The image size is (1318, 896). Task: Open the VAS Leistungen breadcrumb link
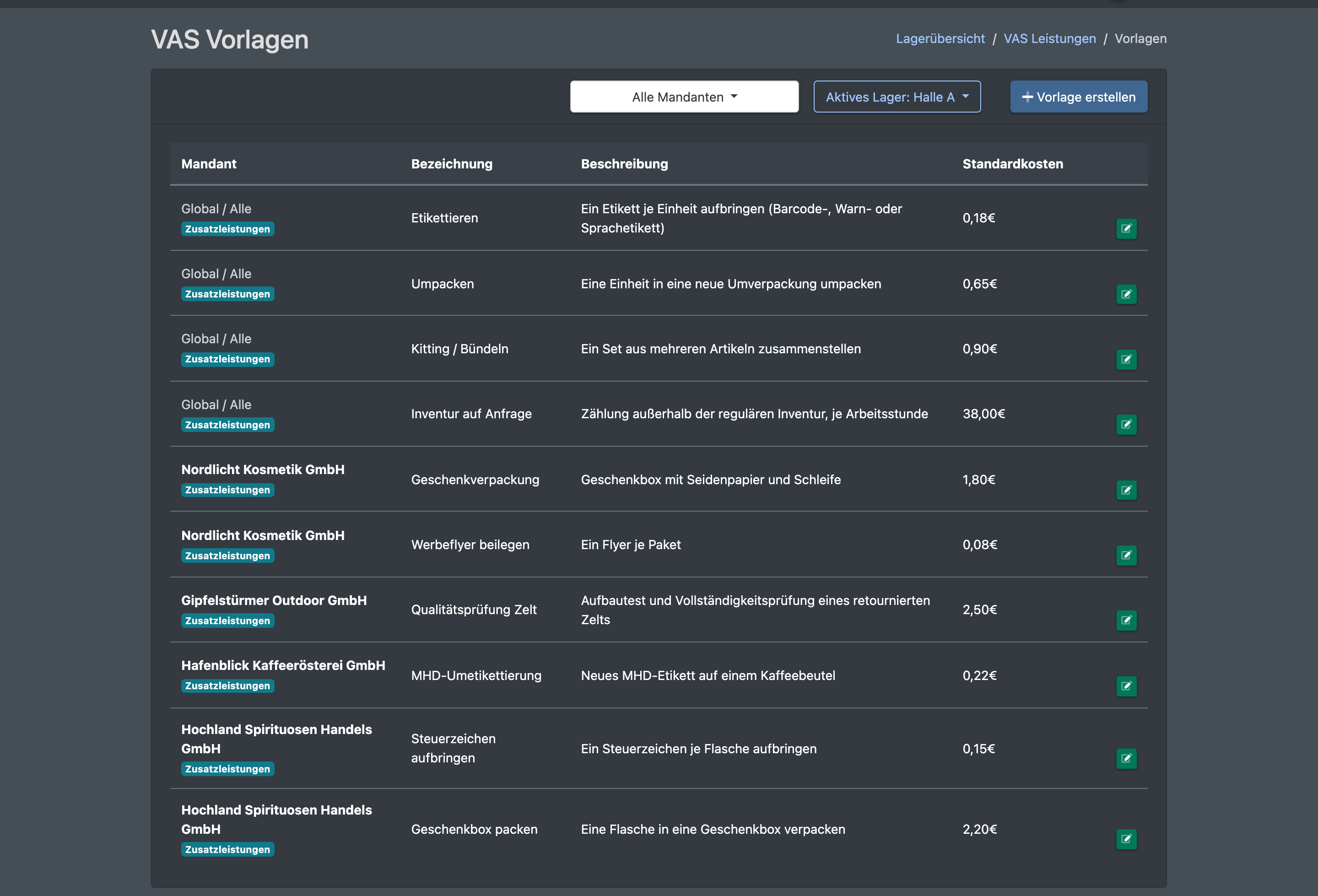pos(1050,38)
